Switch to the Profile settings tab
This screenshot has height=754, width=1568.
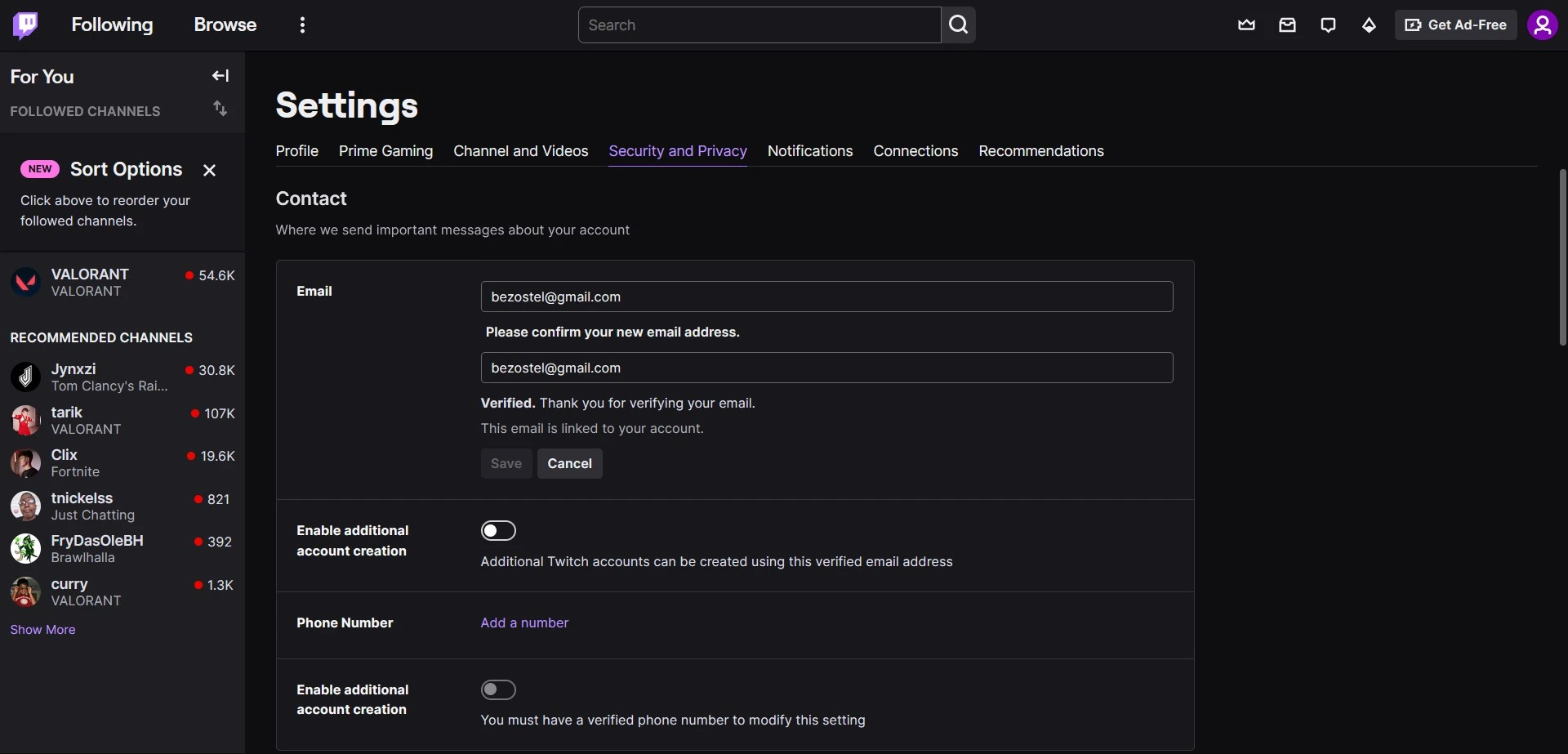[297, 151]
